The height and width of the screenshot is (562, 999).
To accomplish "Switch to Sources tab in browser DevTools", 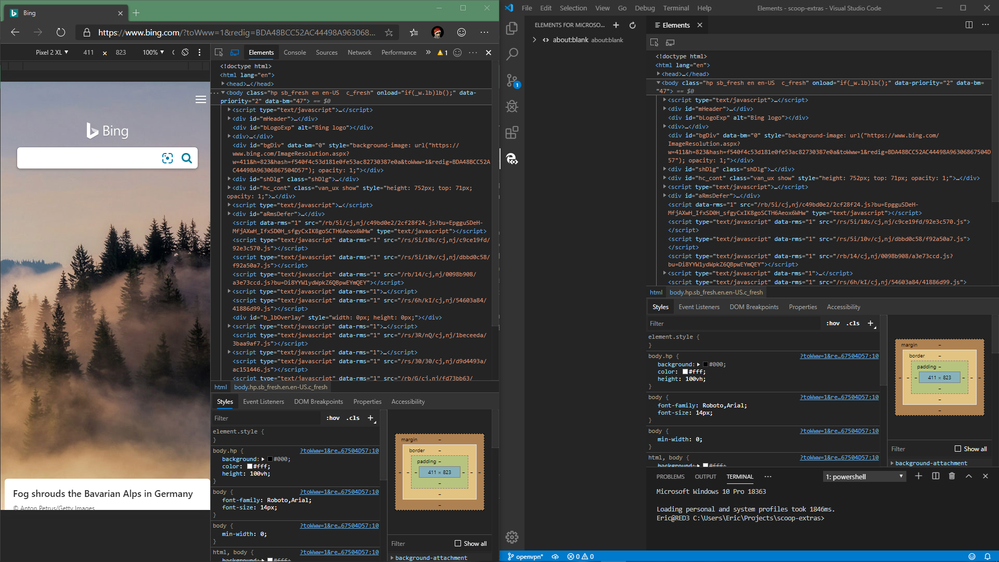I will (x=326, y=53).
